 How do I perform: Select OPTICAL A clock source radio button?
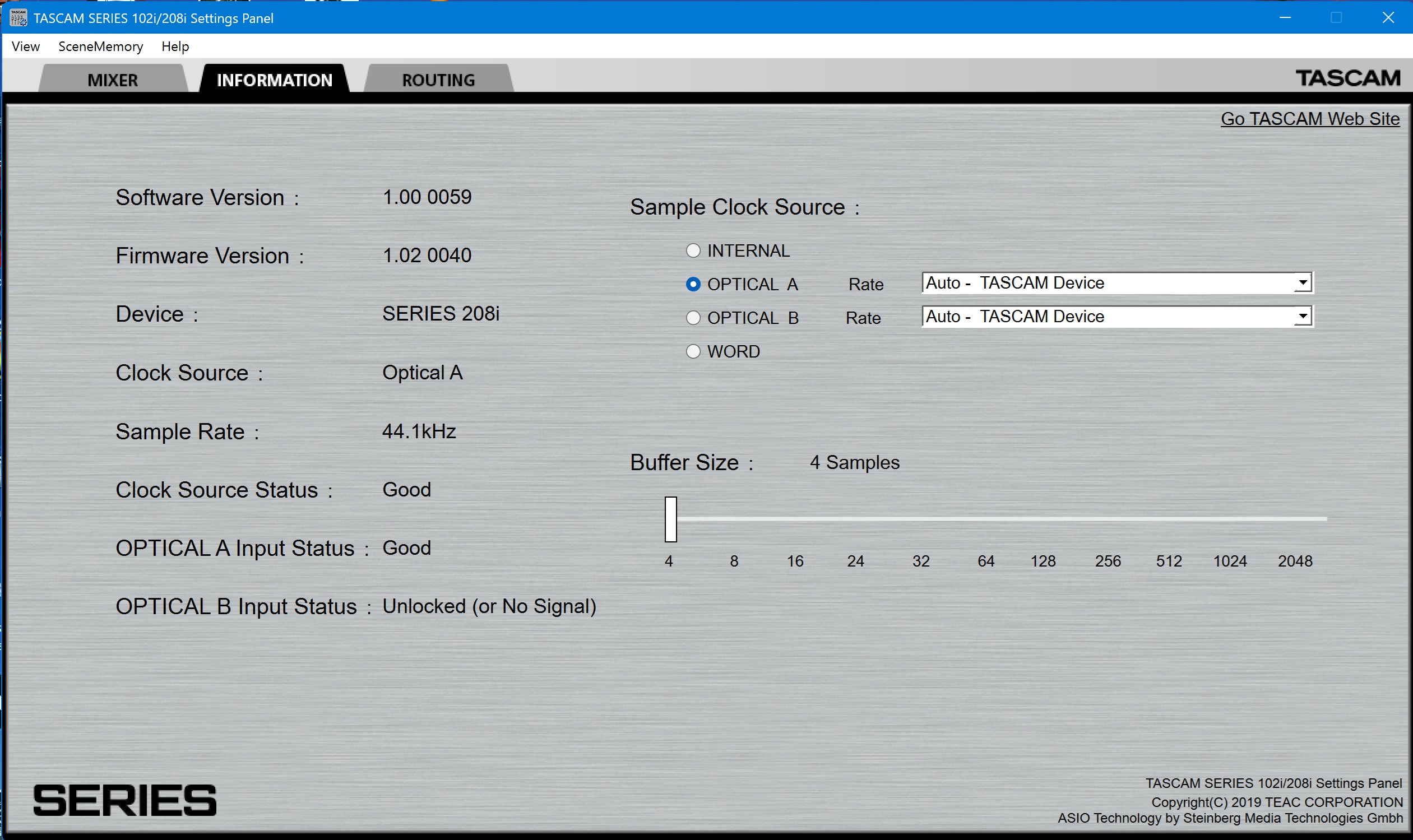click(x=693, y=284)
